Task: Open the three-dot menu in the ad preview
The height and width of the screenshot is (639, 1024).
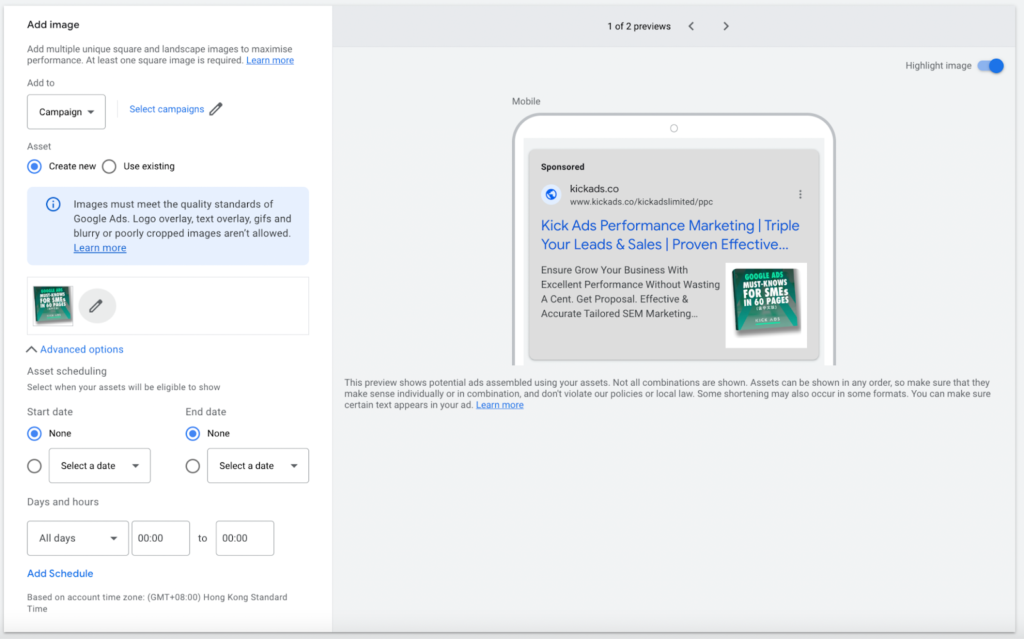Action: [x=800, y=194]
